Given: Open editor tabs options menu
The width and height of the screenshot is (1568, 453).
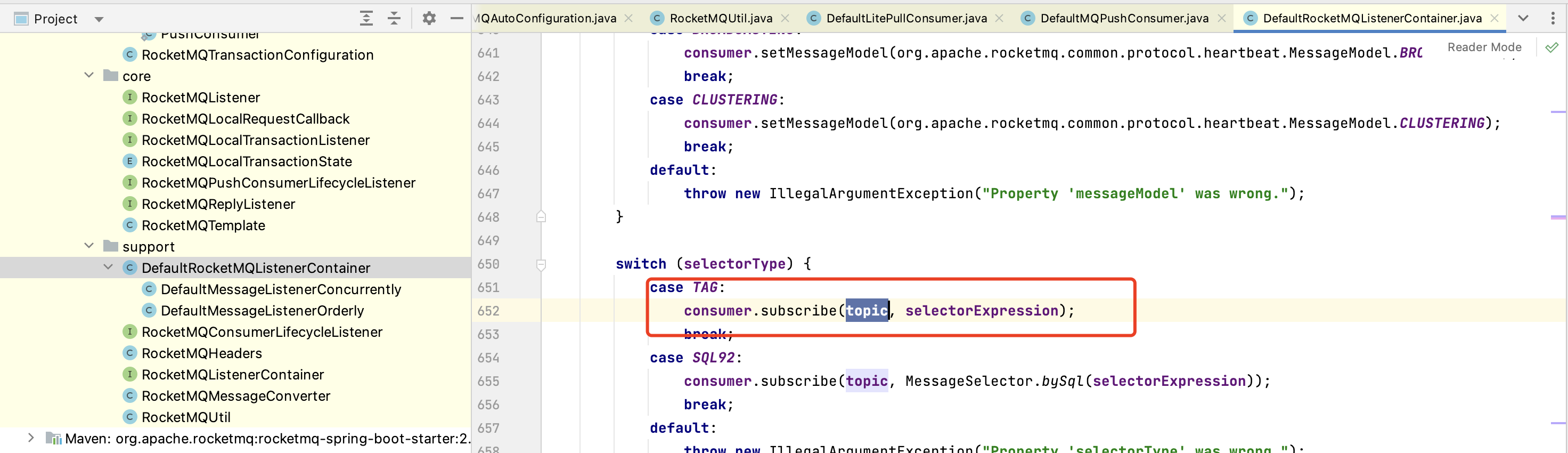Looking at the screenshot, I should [1553, 18].
